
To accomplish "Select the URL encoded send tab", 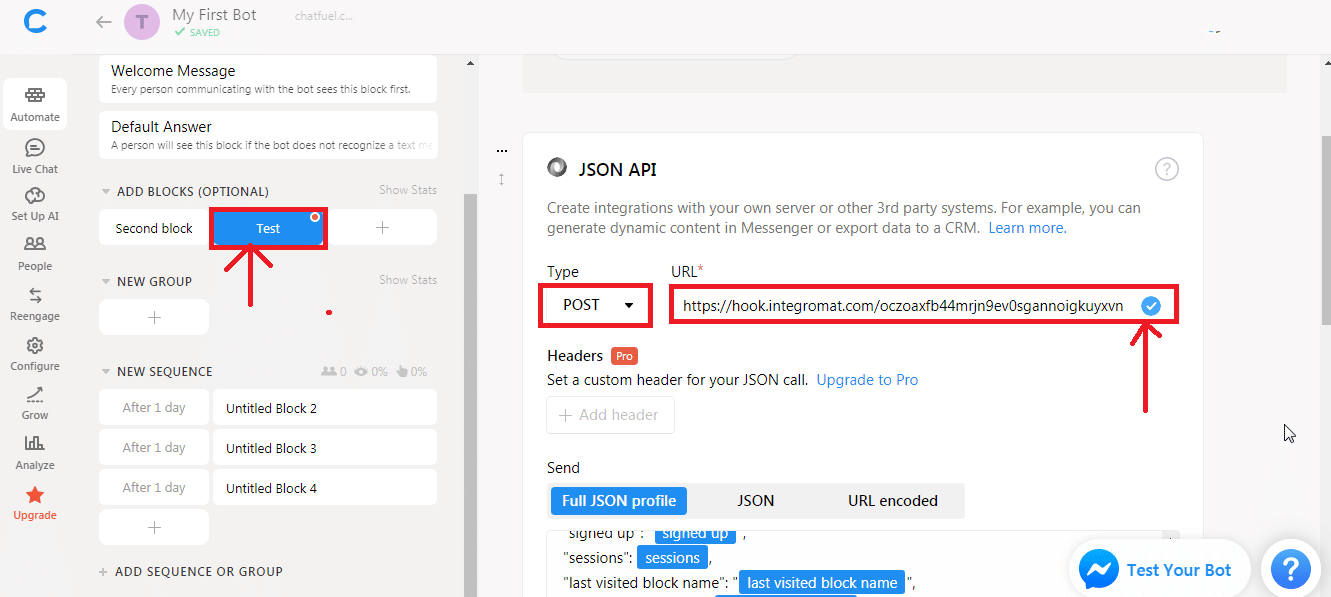I will pyautogui.click(x=892, y=501).
